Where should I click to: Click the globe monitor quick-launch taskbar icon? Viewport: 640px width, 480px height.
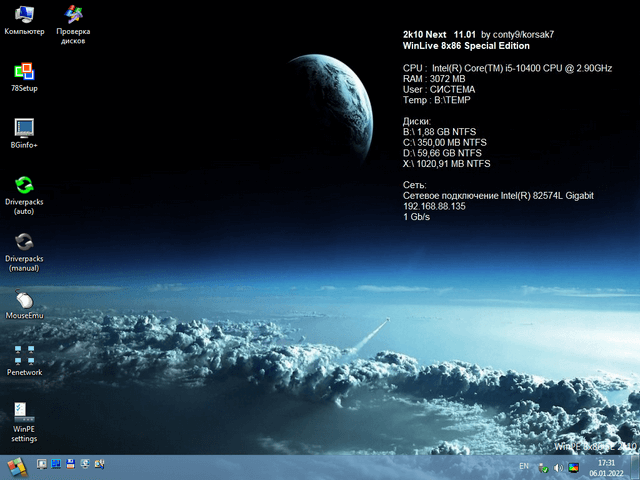[x=85, y=464]
